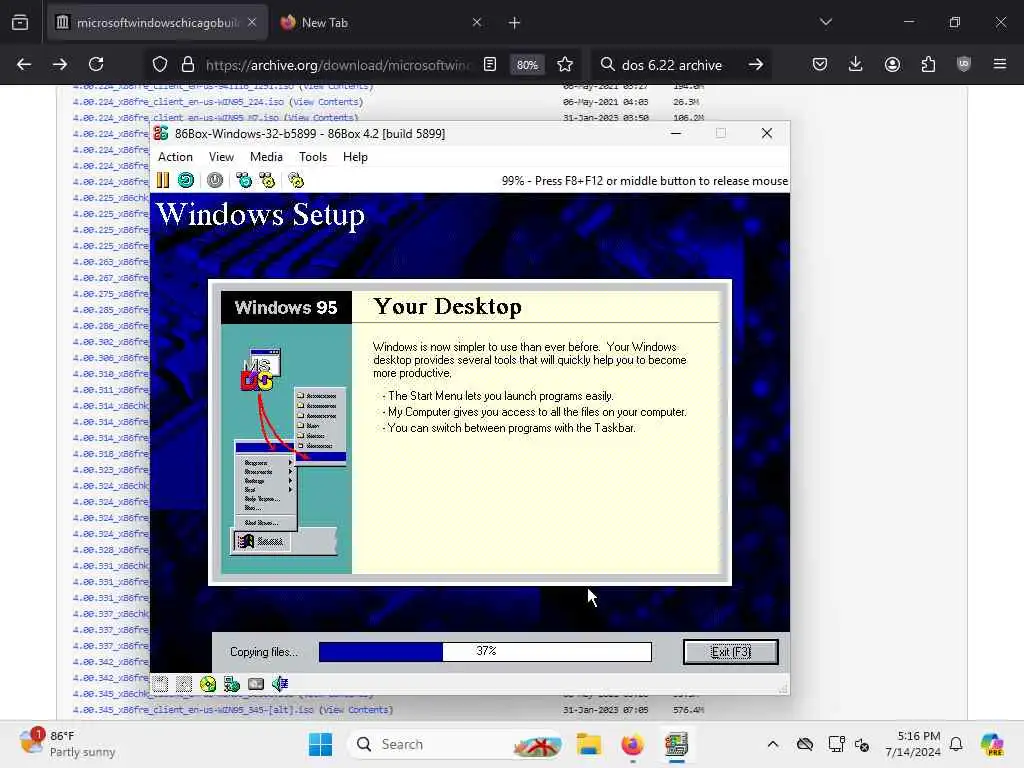Open the Tools menu in 86Box
The width and height of the screenshot is (1024, 768).
point(313,157)
